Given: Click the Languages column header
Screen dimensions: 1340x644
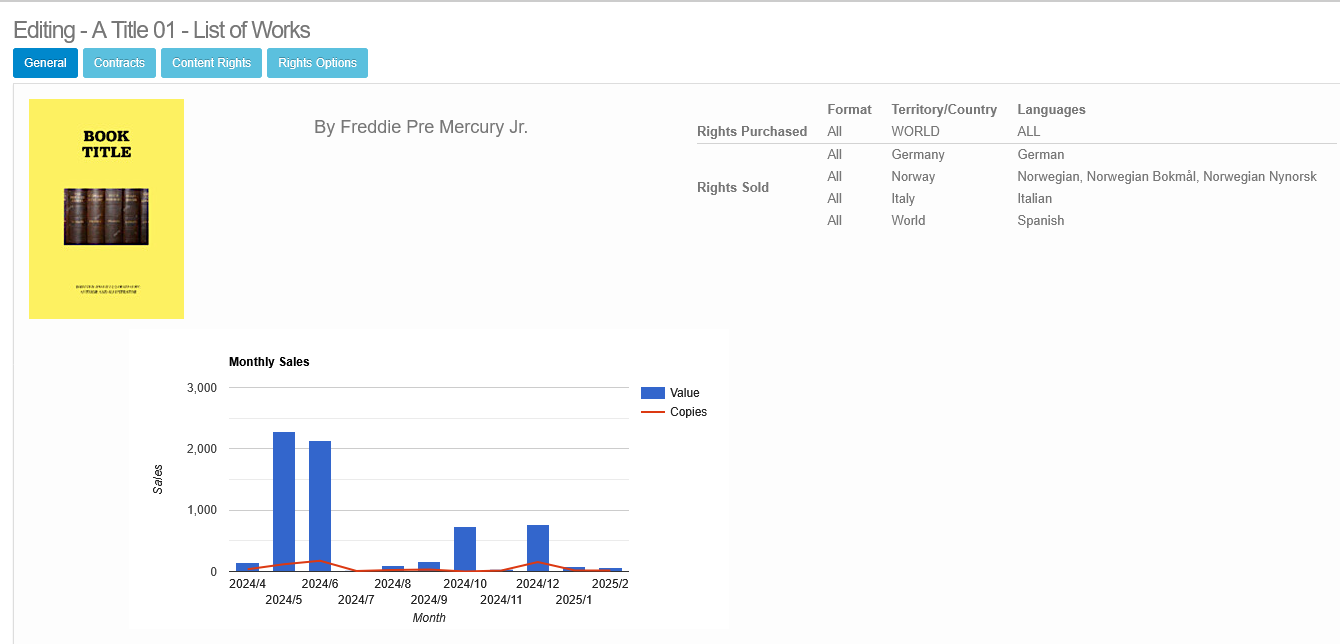Looking at the screenshot, I should 1051,110.
